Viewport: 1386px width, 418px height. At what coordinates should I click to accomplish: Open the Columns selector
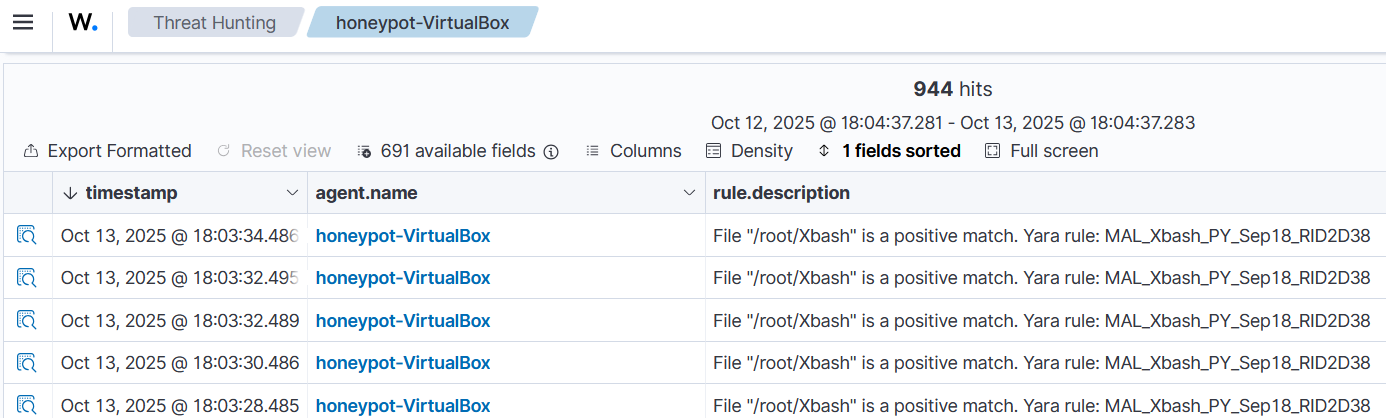pos(633,151)
